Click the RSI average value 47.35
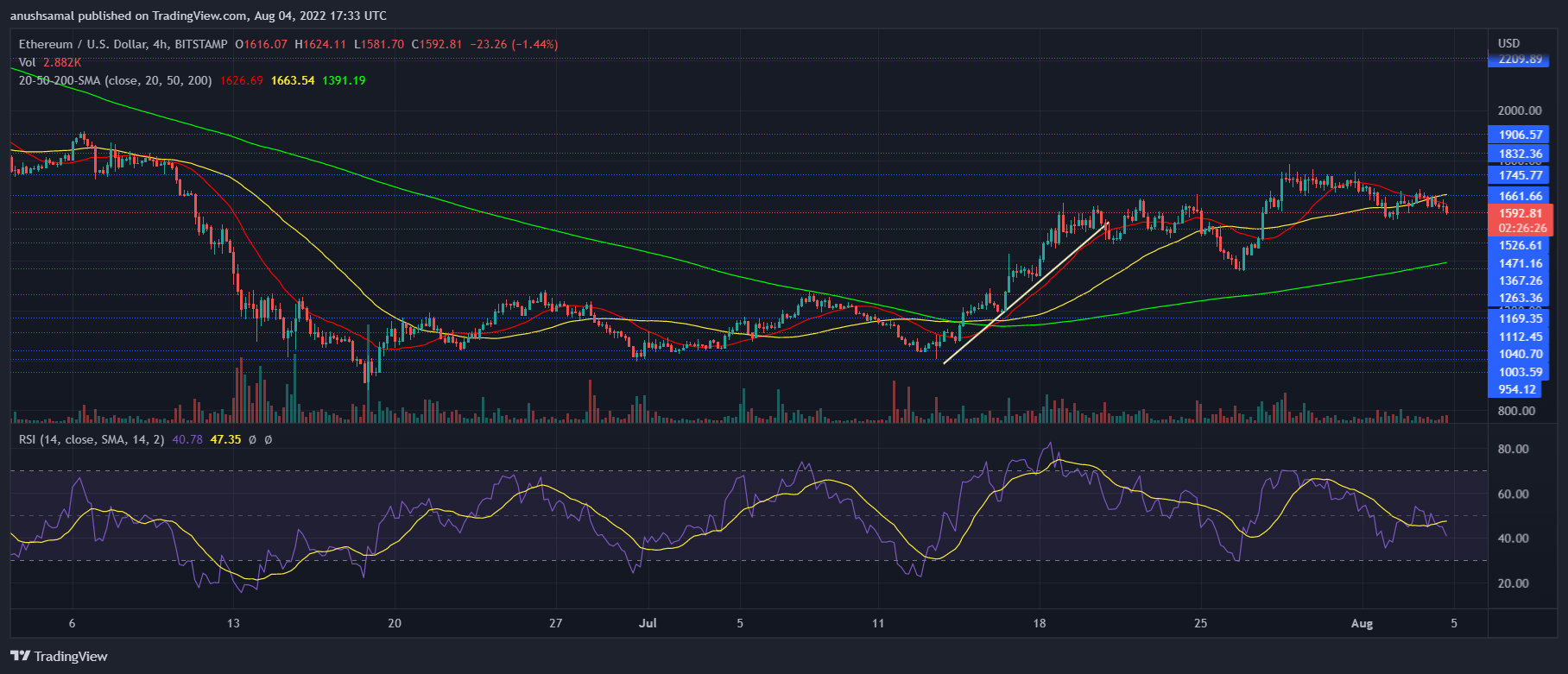The height and width of the screenshot is (674, 1568). pos(225,439)
